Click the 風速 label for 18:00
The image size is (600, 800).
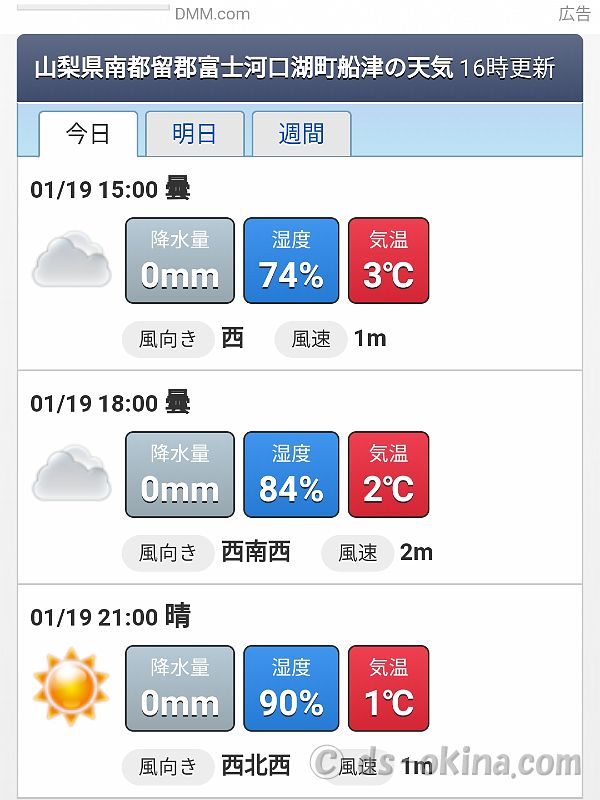tap(358, 553)
